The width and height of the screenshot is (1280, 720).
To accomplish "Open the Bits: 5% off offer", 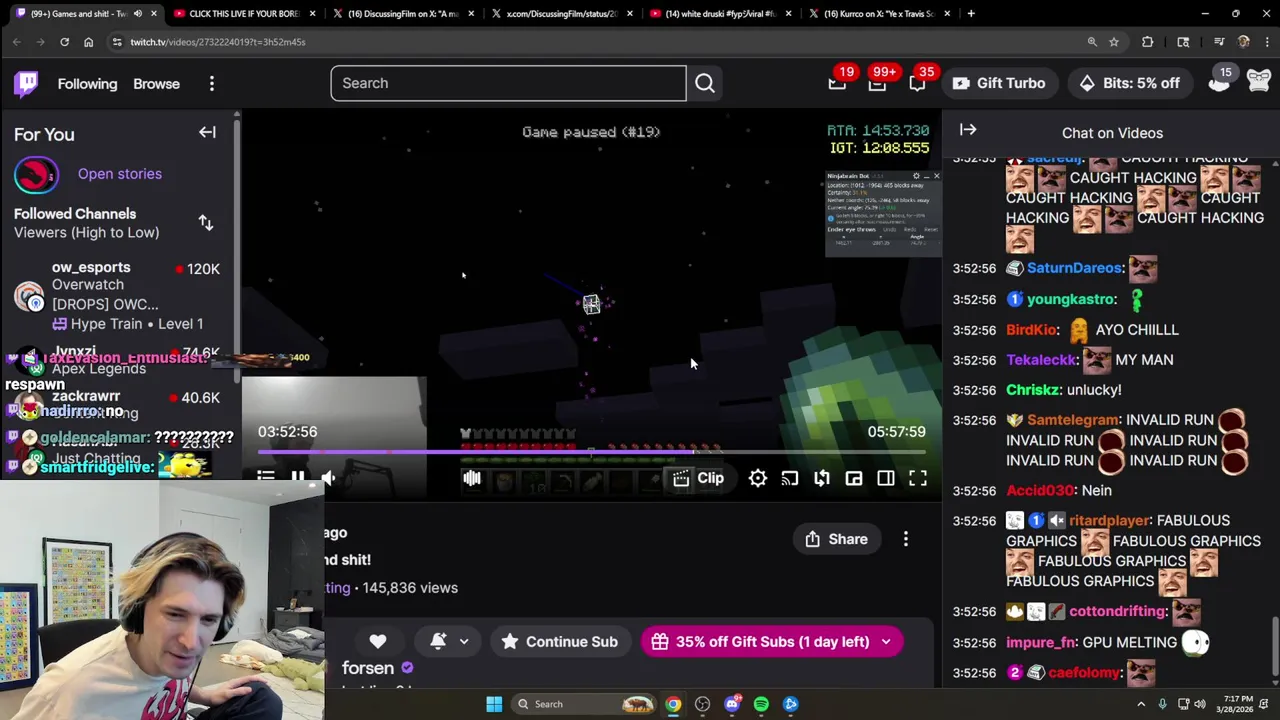I will (x=1129, y=83).
